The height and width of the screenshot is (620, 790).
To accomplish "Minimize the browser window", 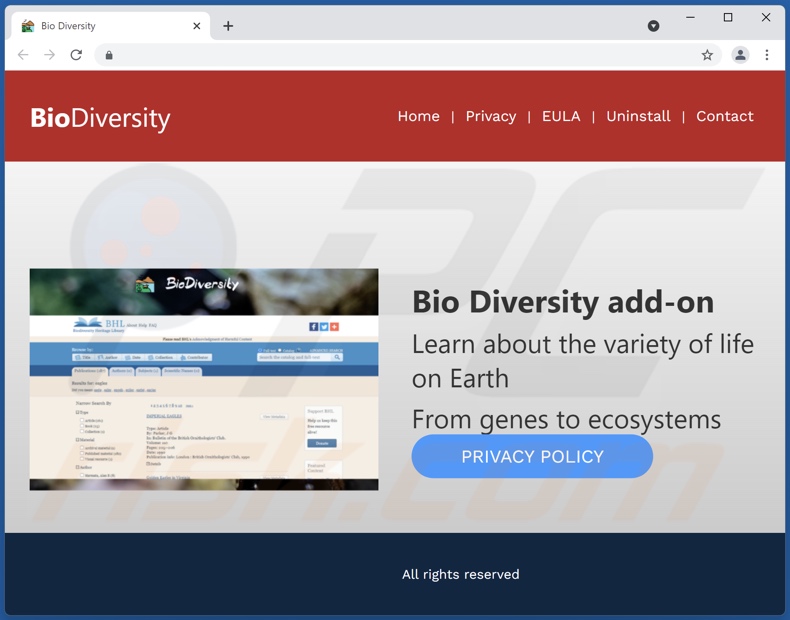I will (690, 18).
